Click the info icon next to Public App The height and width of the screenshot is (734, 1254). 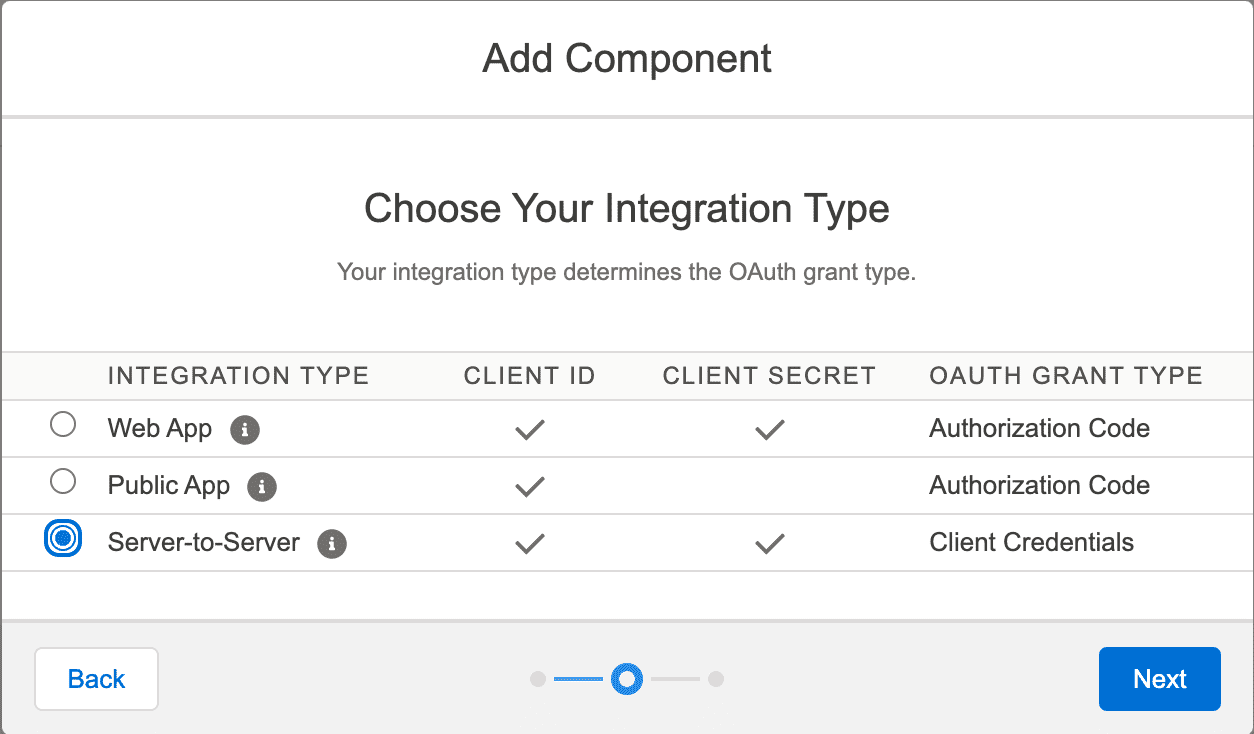pyautogui.click(x=262, y=487)
